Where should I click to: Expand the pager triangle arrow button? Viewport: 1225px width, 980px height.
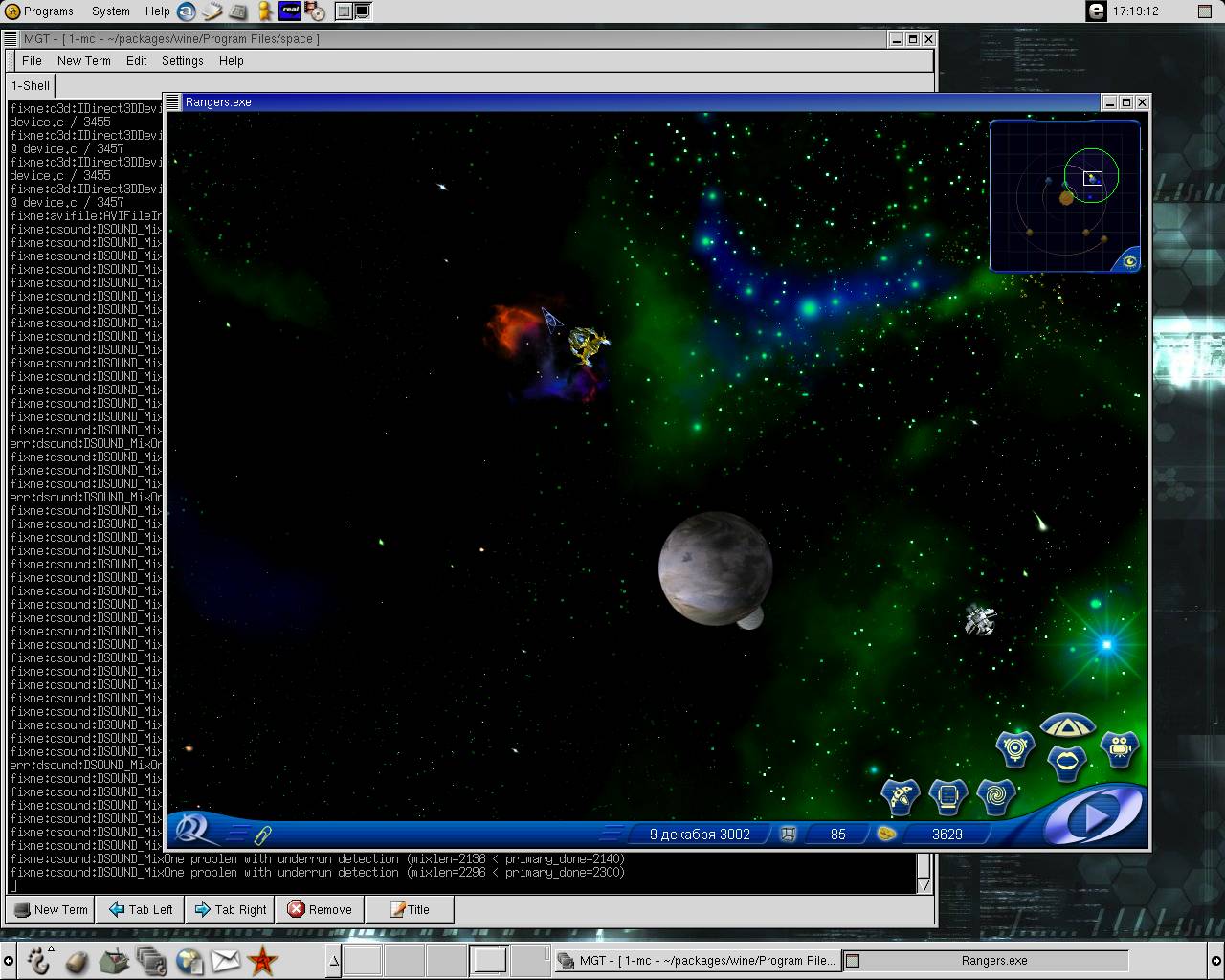pyautogui.click(x=333, y=960)
